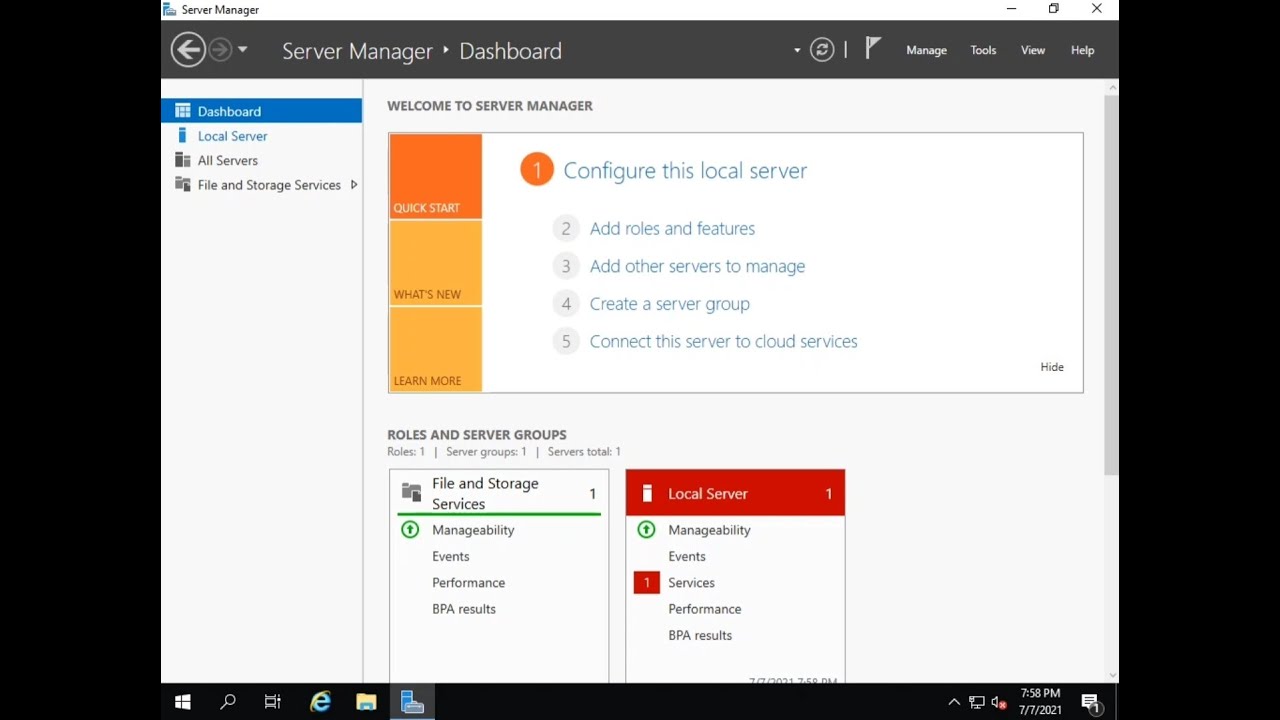
Task: Open the Help menu
Action: (1082, 50)
